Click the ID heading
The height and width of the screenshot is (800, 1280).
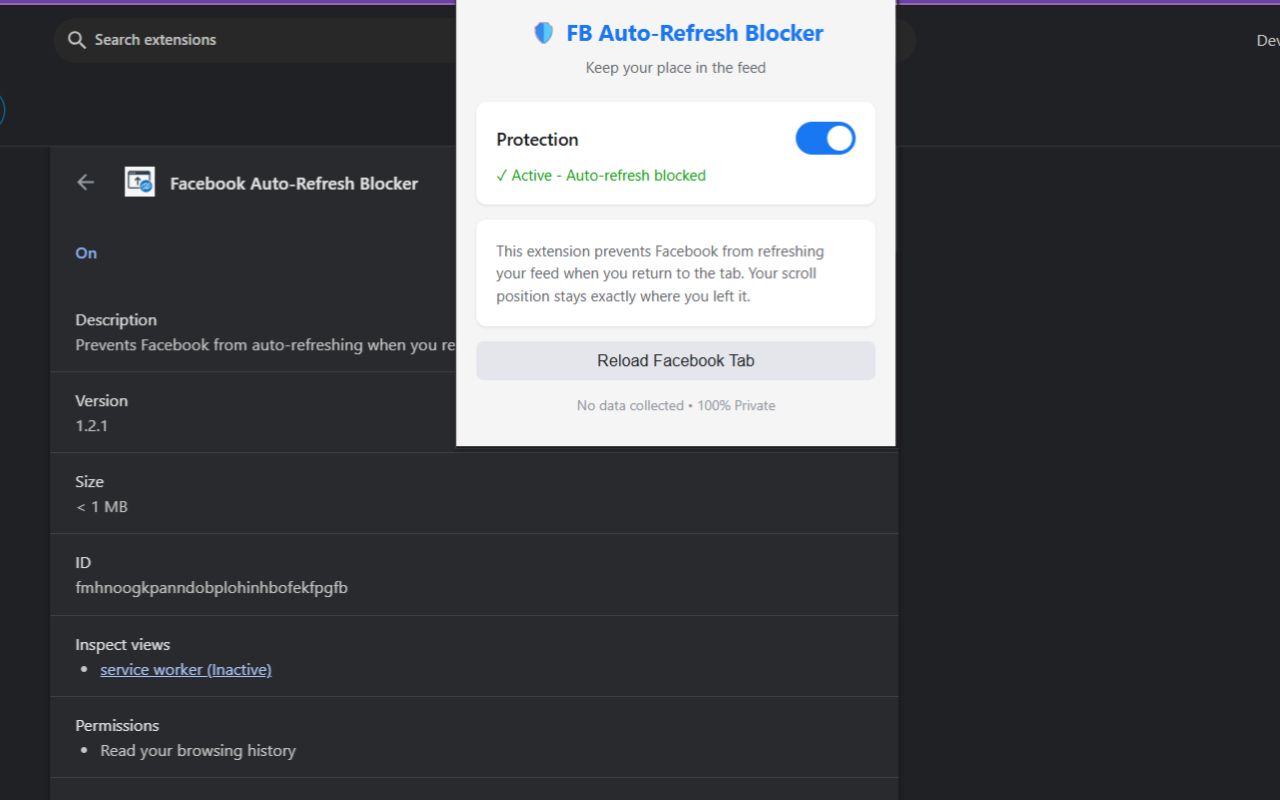(x=83, y=563)
